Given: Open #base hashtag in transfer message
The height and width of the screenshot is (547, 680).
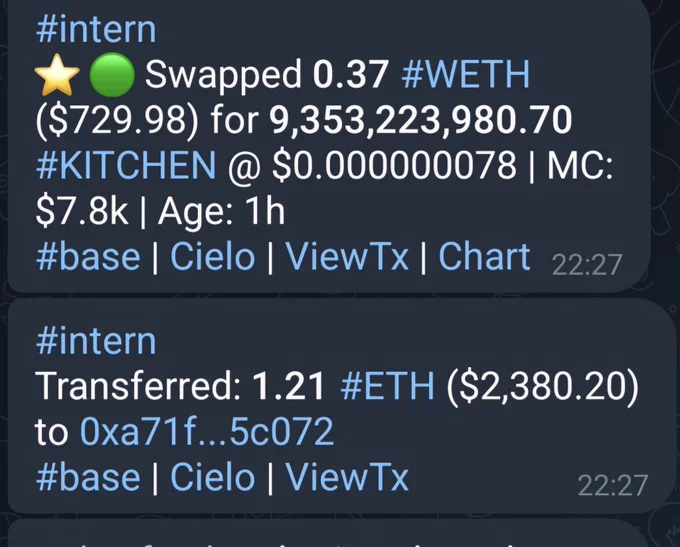Looking at the screenshot, I should pos(88,477).
